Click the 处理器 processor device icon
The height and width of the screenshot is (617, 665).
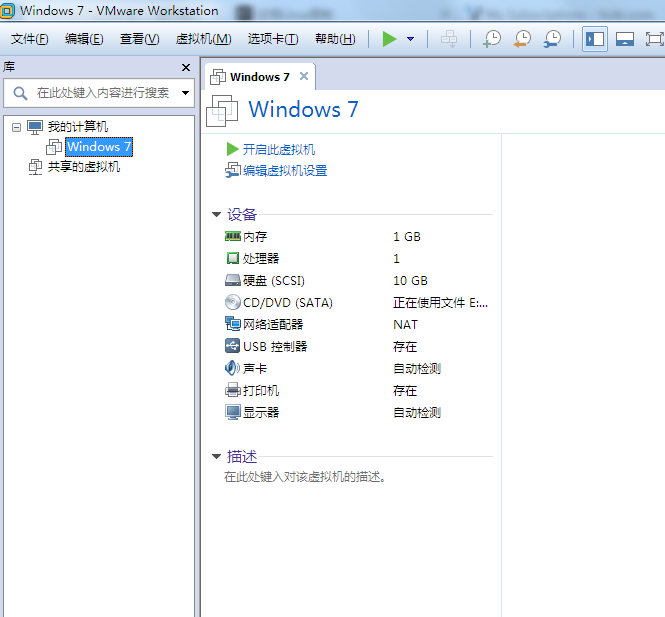(x=233, y=258)
